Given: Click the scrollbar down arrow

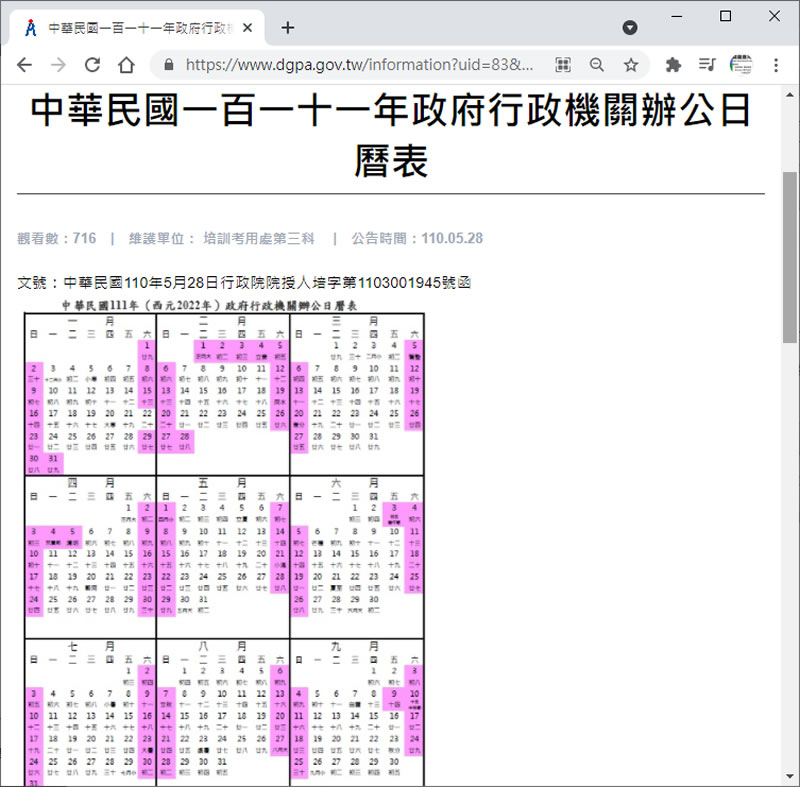Looking at the screenshot, I should (790, 776).
